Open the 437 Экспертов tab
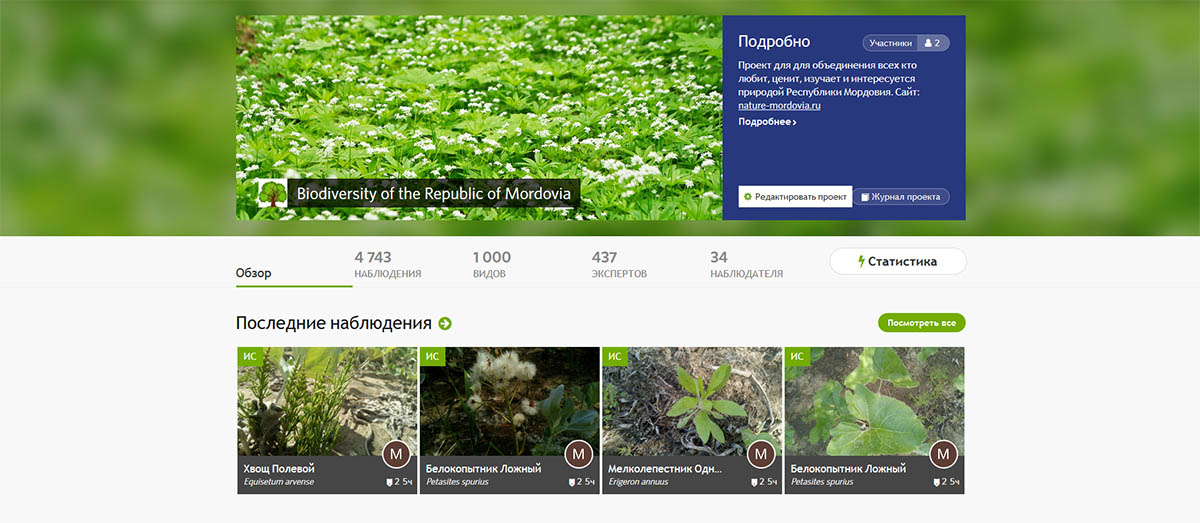Image resolution: width=1200 pixels, height=523 pixels. (619, 265)
